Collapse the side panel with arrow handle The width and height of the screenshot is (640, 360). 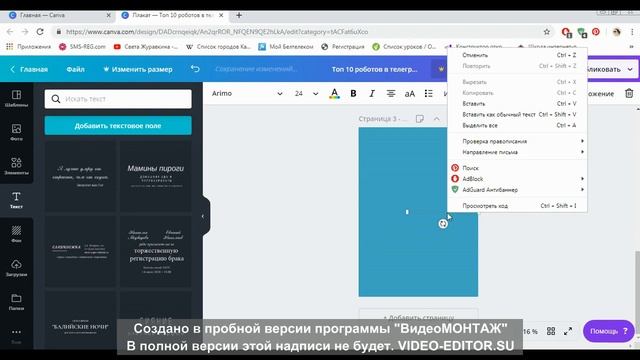pos(204,216)
